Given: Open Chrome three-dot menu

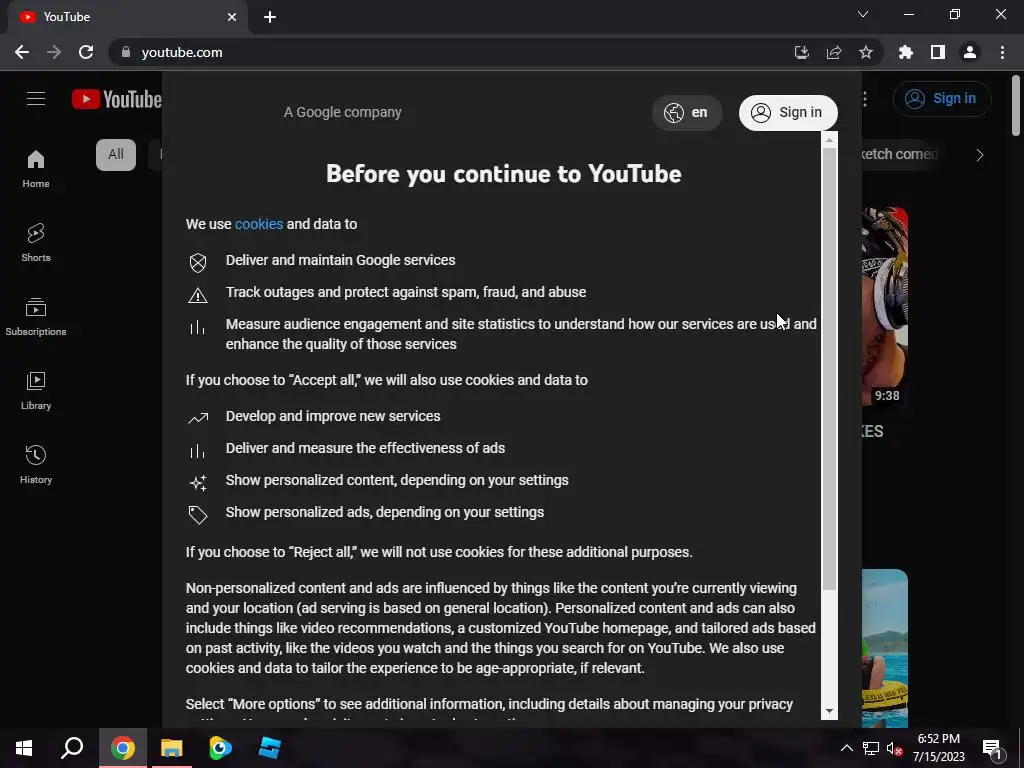Looking at the screenshot, I should point(1002,52).
